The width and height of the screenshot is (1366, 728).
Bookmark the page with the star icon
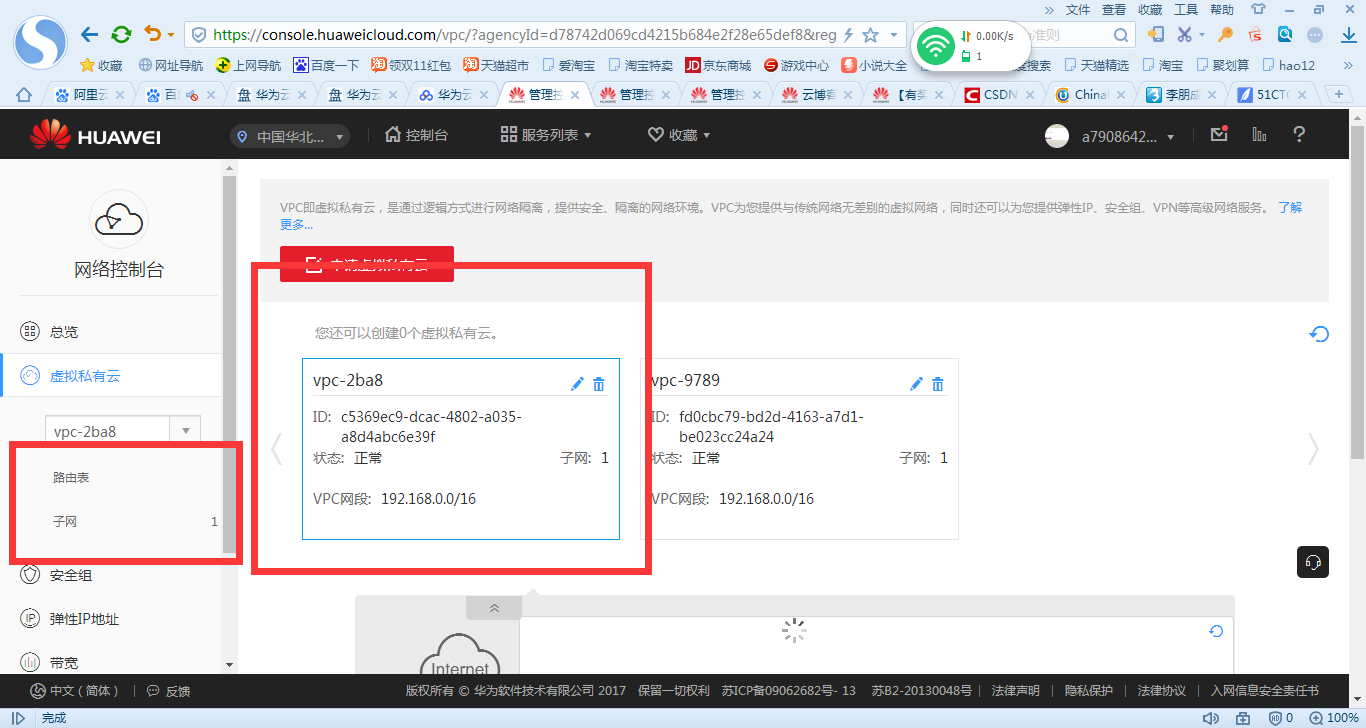tap(870, 35)
